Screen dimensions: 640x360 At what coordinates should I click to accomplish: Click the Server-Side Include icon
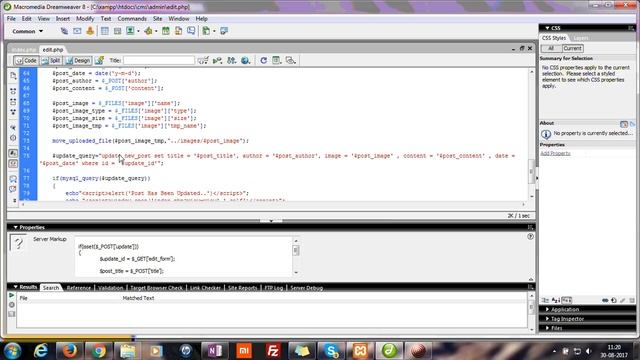(x=178, y=31)
